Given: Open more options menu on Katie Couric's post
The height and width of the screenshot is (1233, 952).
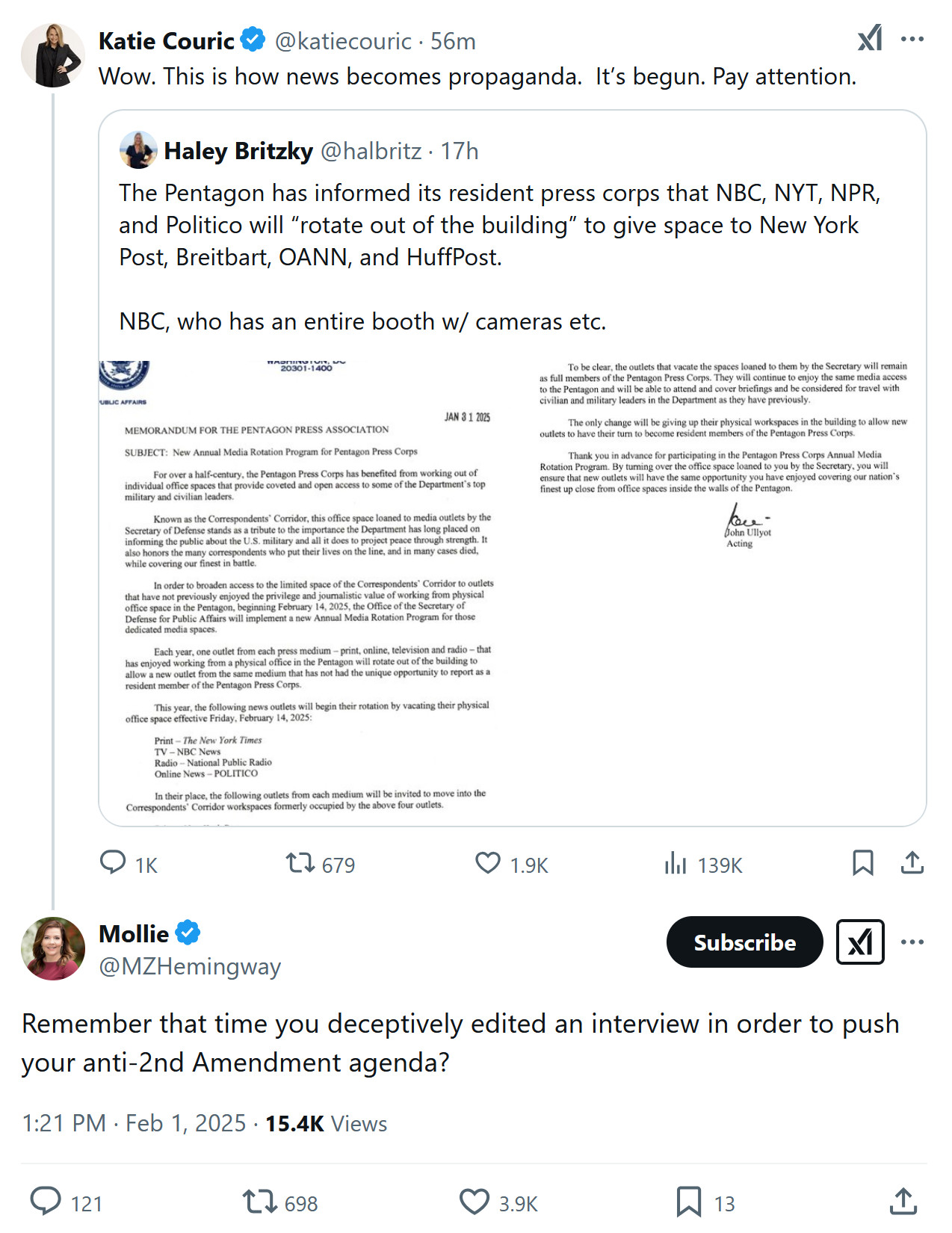Looking at the screenshot, I should (912, 39).
